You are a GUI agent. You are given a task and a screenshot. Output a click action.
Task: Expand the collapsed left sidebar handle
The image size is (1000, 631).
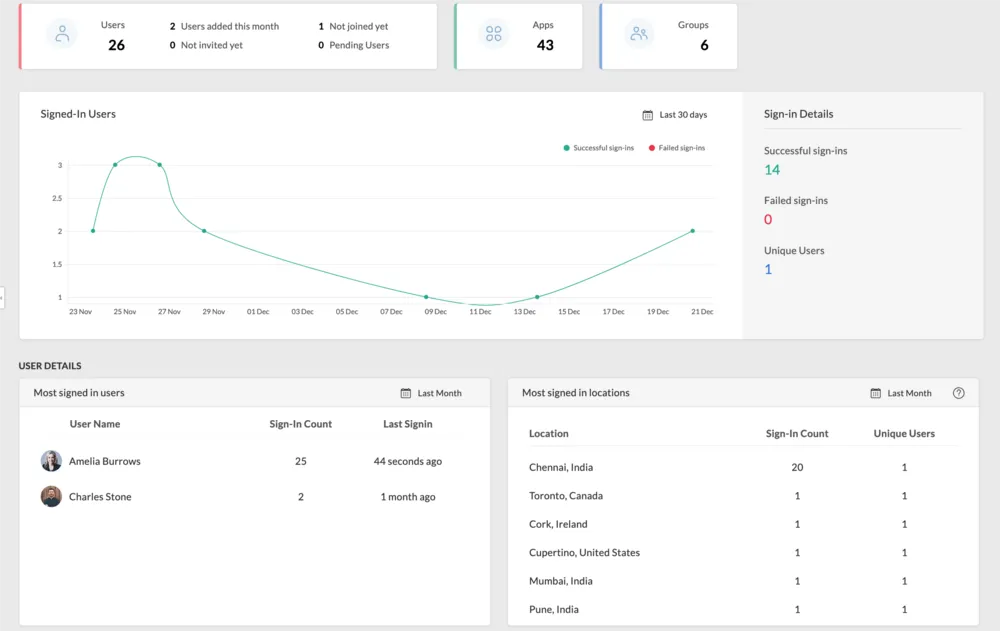[2, 297]
